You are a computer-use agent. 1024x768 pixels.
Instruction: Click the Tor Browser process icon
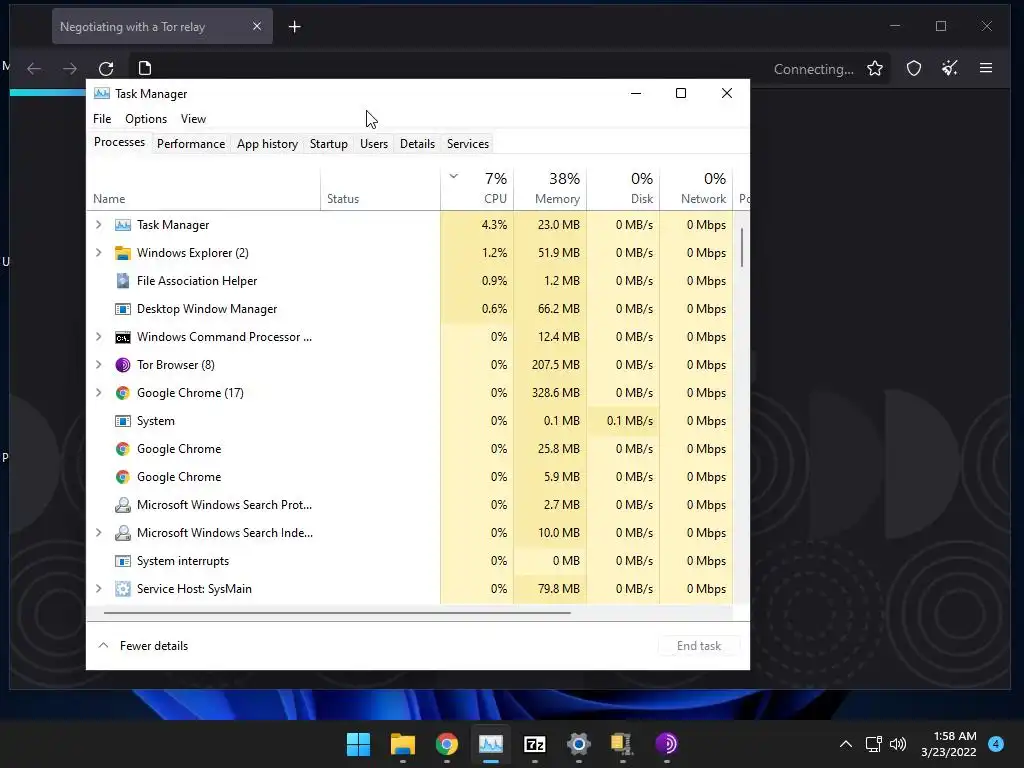coord(123,365)
